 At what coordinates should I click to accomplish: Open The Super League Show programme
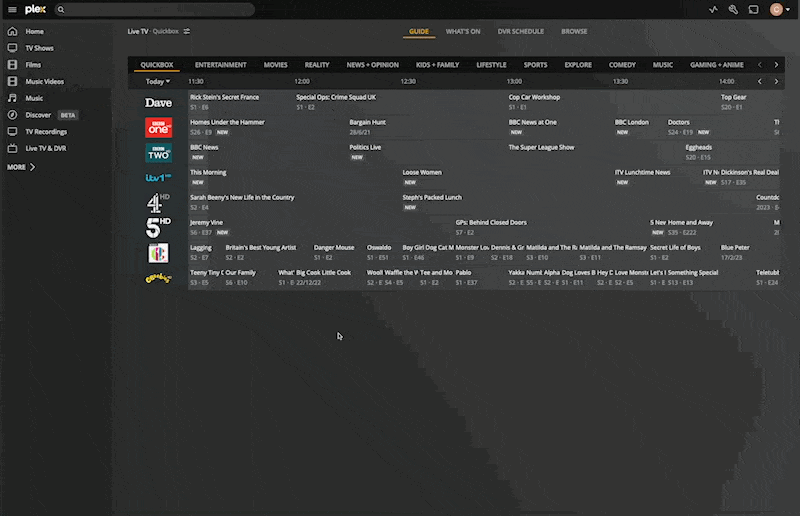[595, 152]
